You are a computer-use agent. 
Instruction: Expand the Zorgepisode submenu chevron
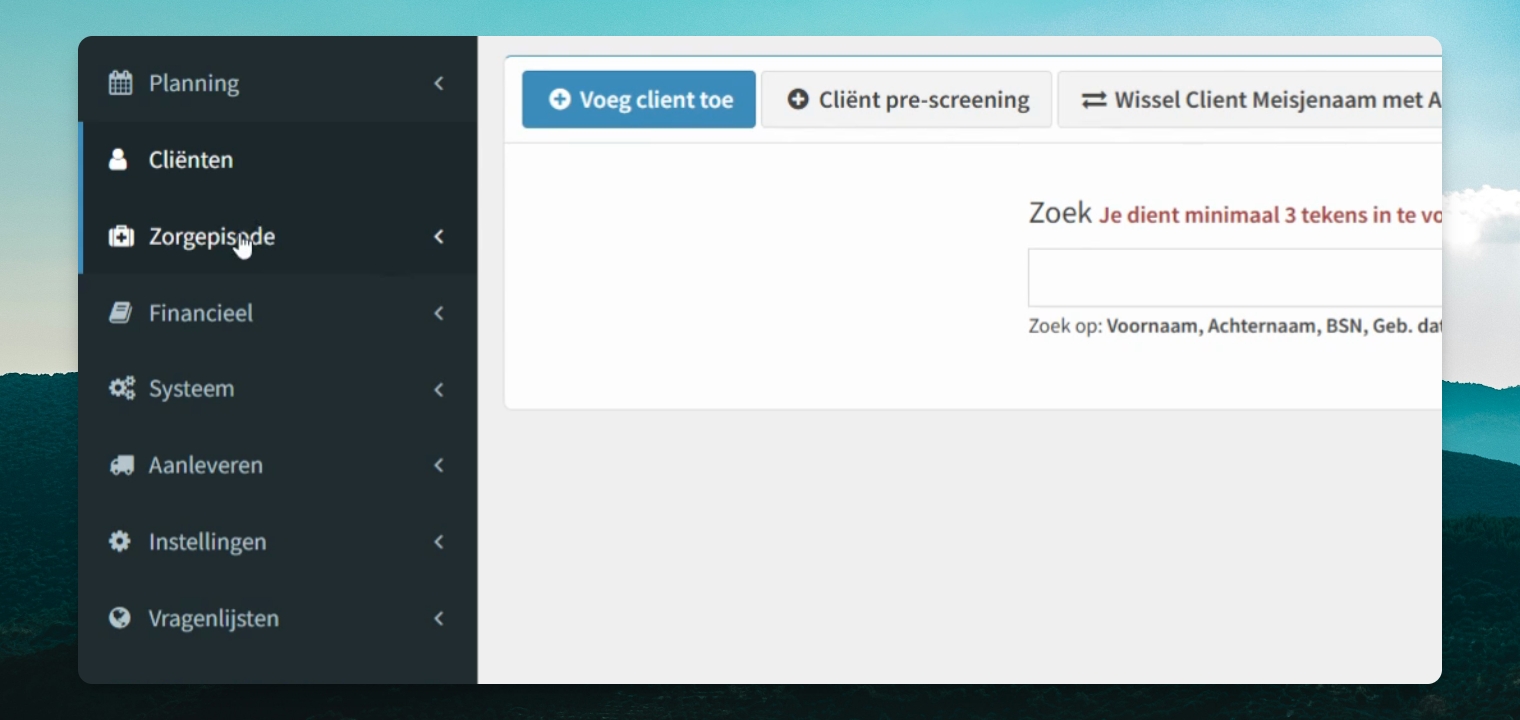(x=438, y=237)
